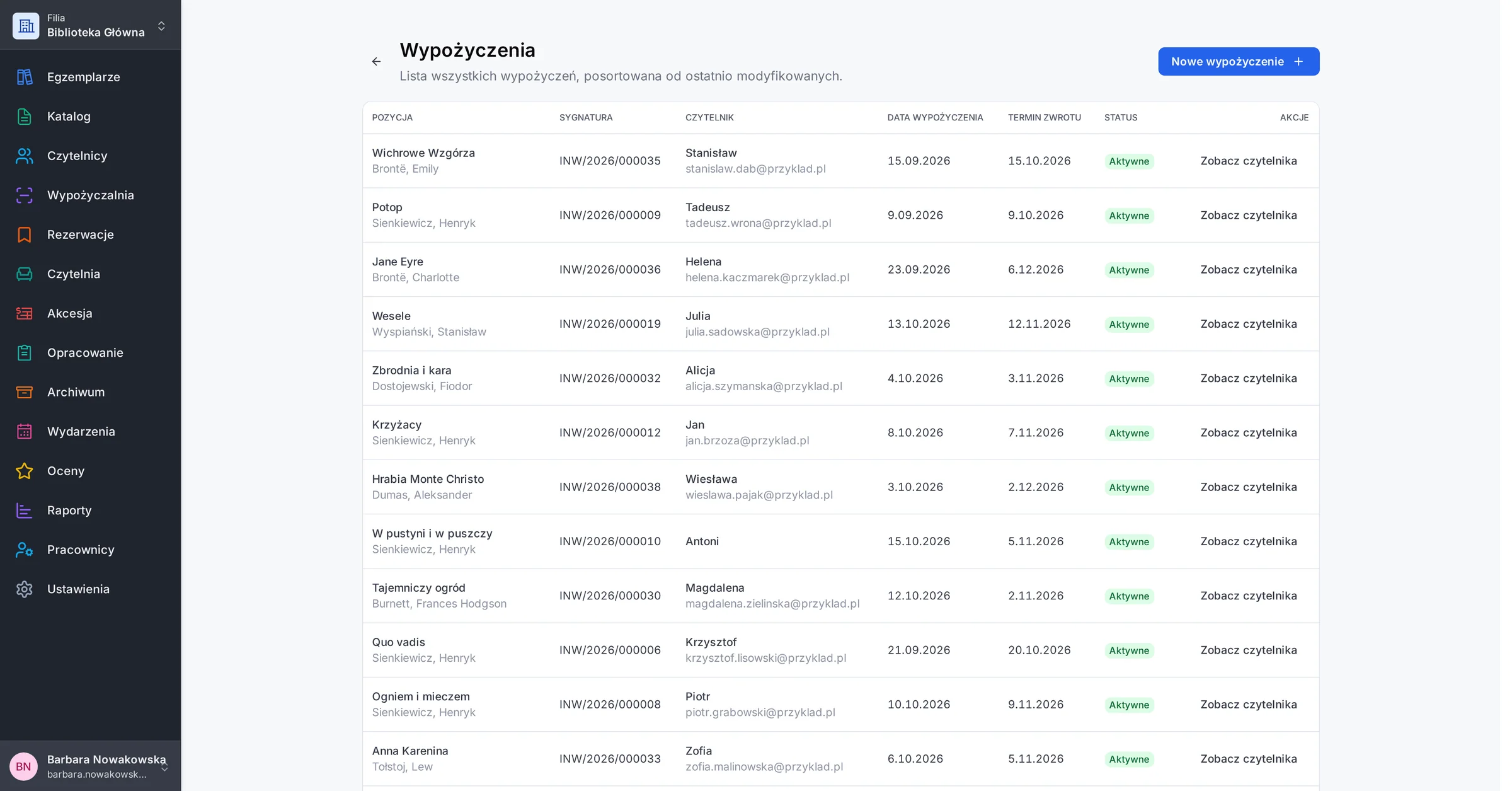This screenshot has height=791, width=1512.
Task: Click Zobacz czytelnika for Quo vadis
Action: [1248, 650]
